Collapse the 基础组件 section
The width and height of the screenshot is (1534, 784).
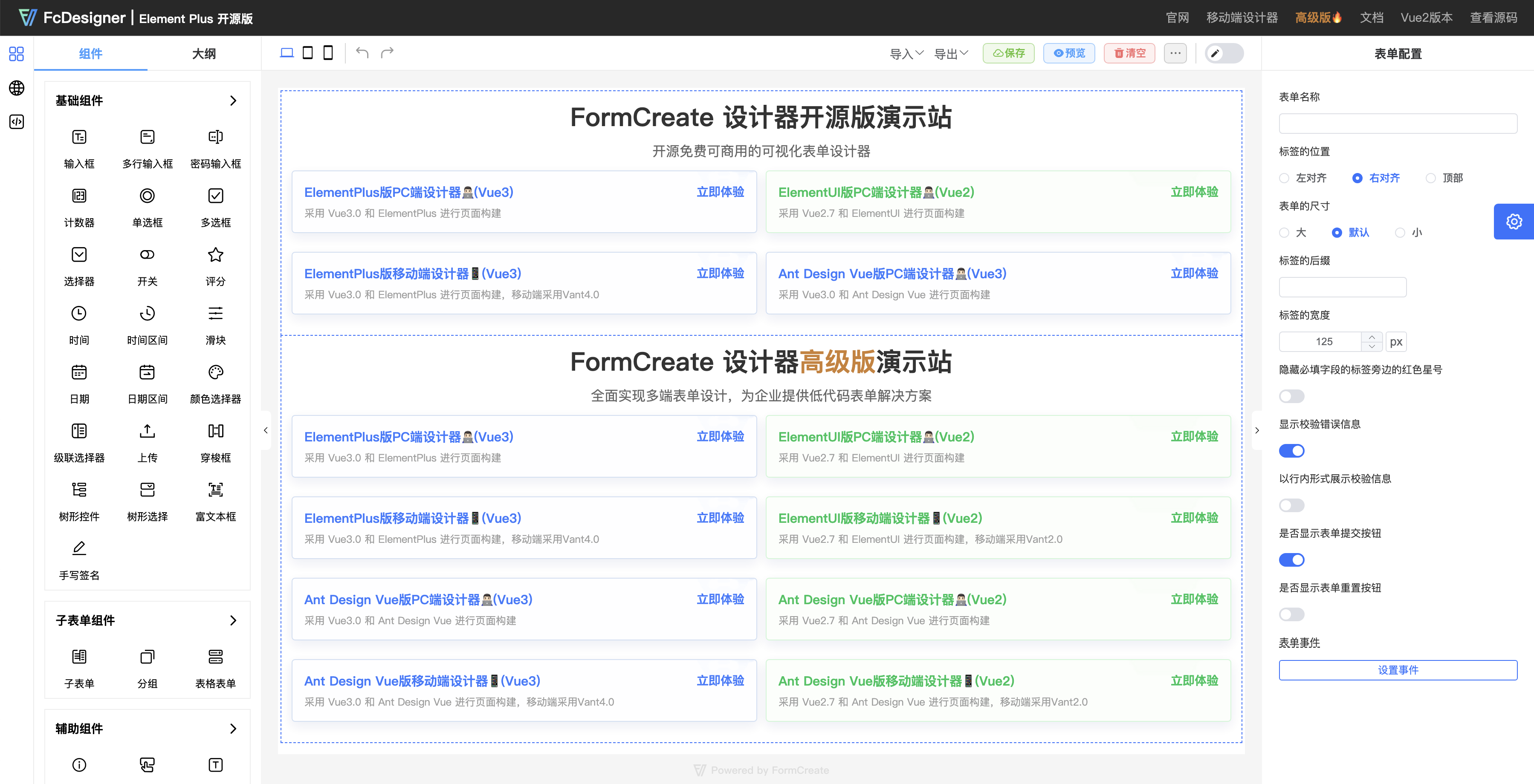[x=233, y=101]
